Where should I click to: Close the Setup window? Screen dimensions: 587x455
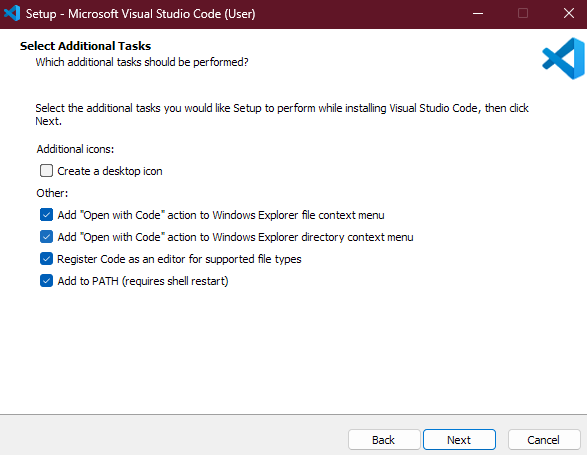point(569,13)
